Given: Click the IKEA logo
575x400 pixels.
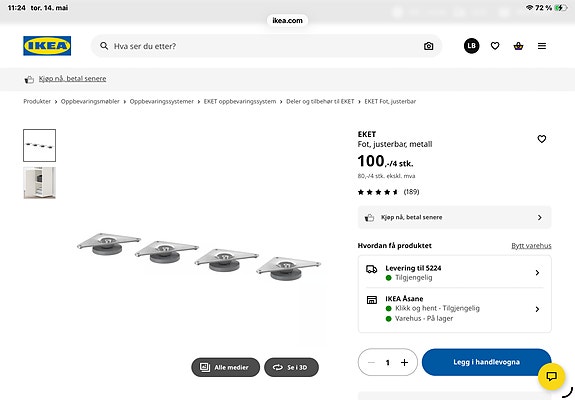Looking at the screenshot, I should pos(47,46).
